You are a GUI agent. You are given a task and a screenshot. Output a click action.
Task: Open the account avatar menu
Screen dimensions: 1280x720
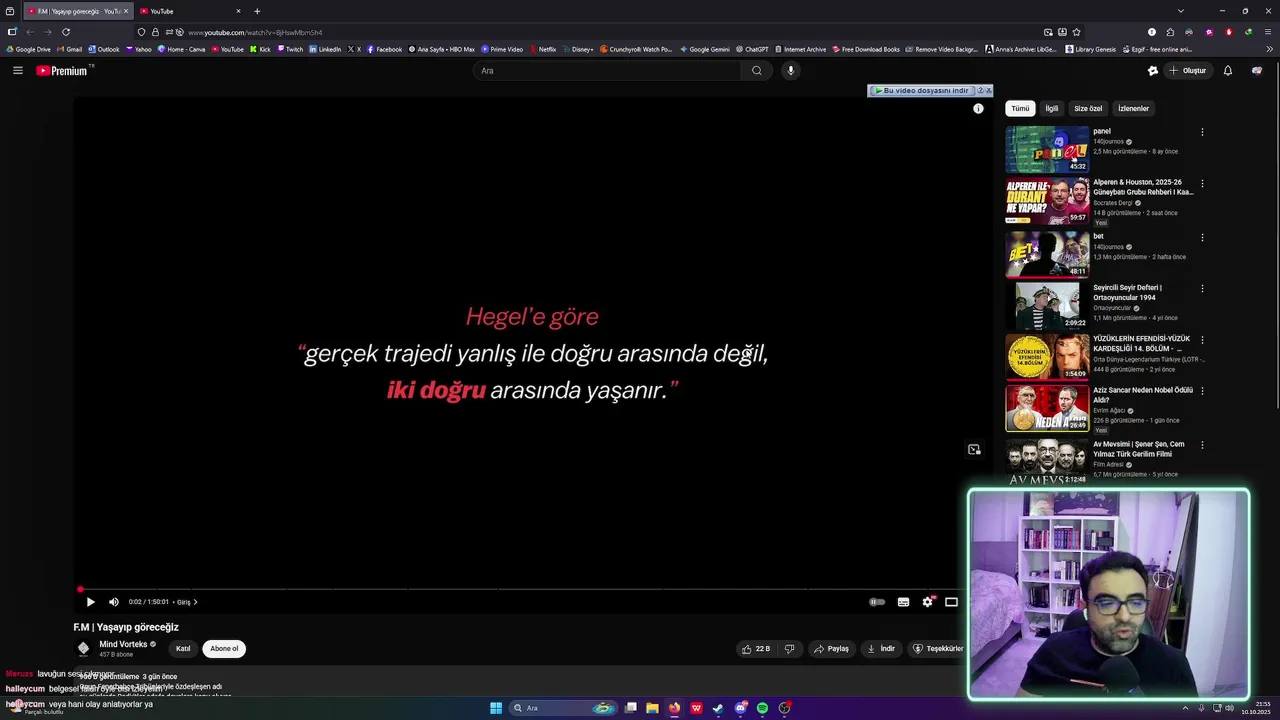pos(1257,70)
